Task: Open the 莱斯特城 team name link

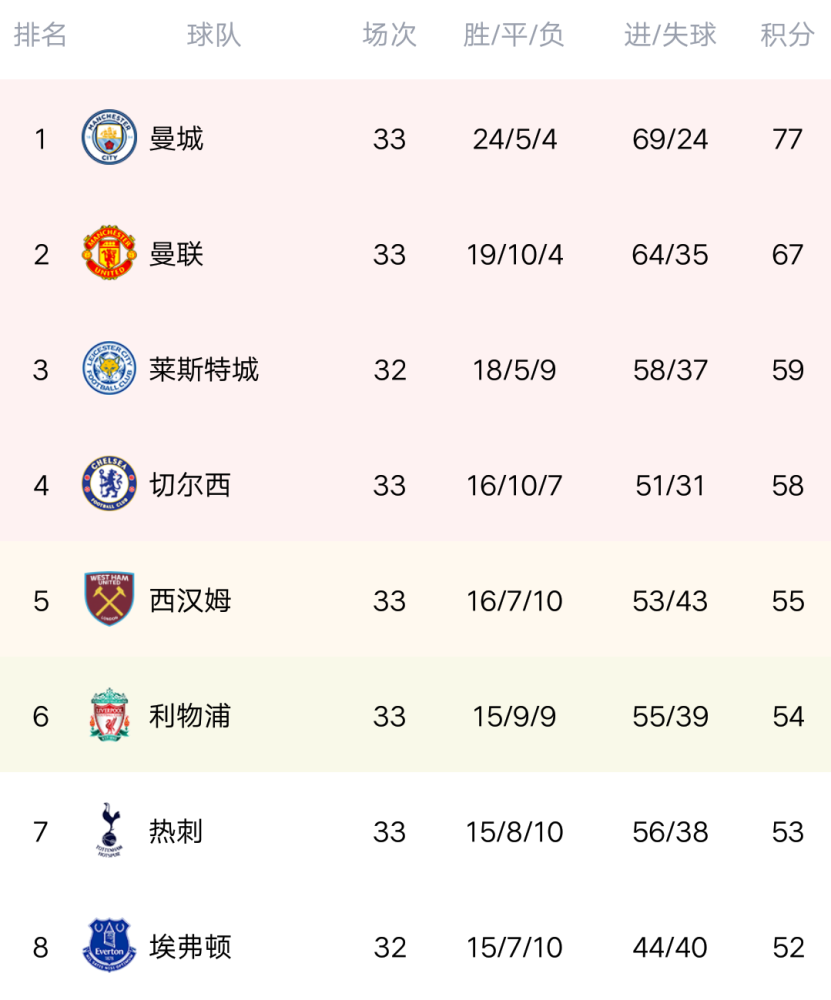Action: (x=204, y=370)
